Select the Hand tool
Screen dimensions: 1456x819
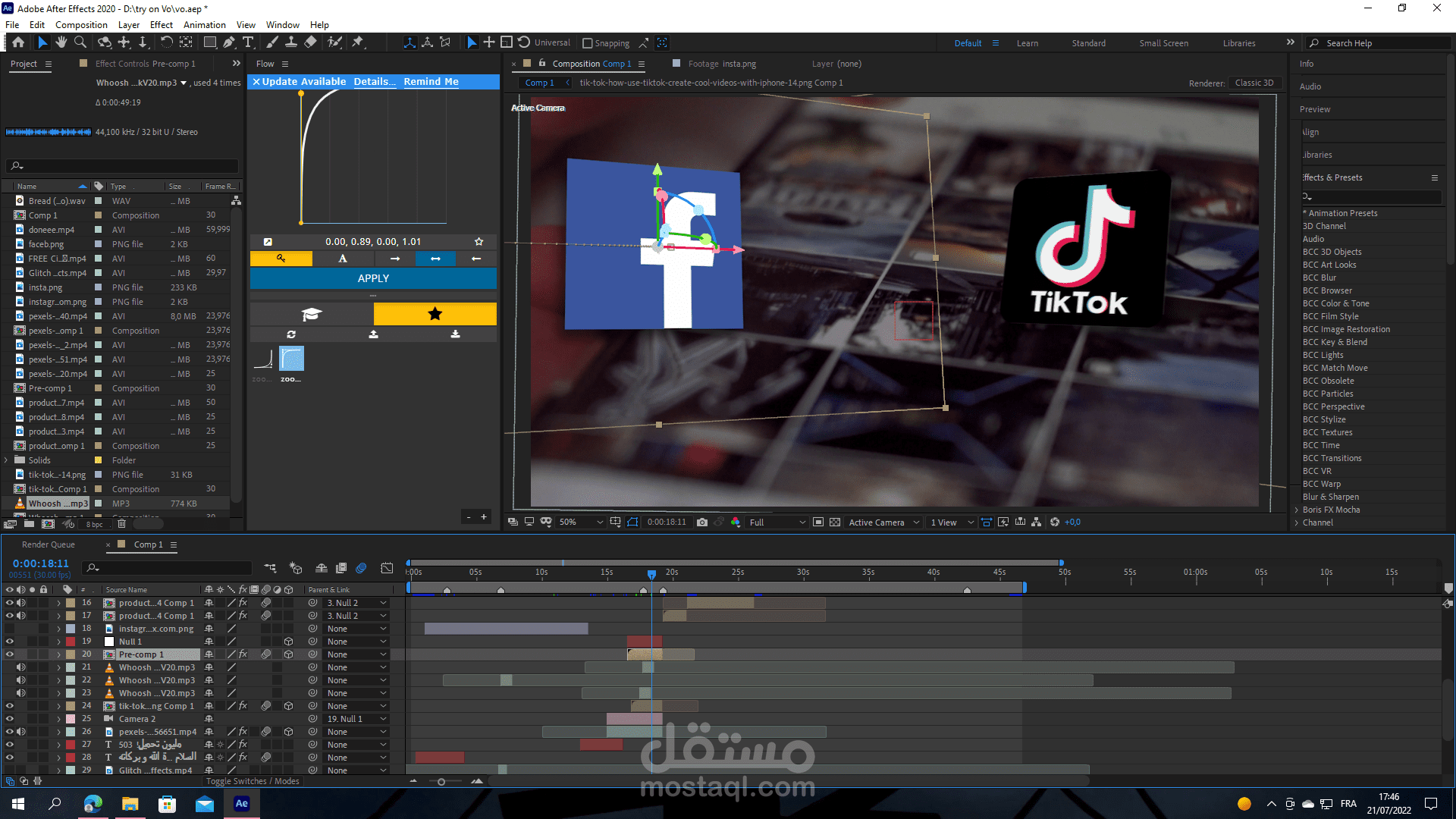coord(61,42)
